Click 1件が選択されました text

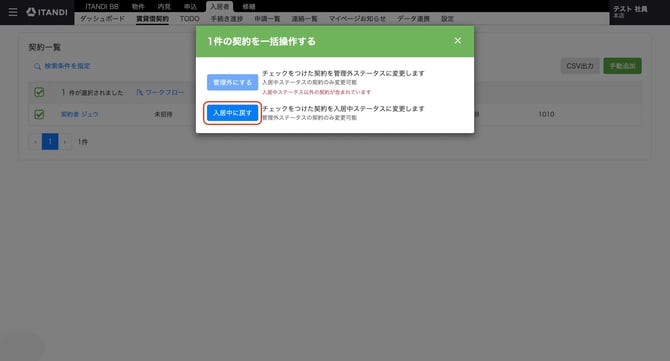92,92
